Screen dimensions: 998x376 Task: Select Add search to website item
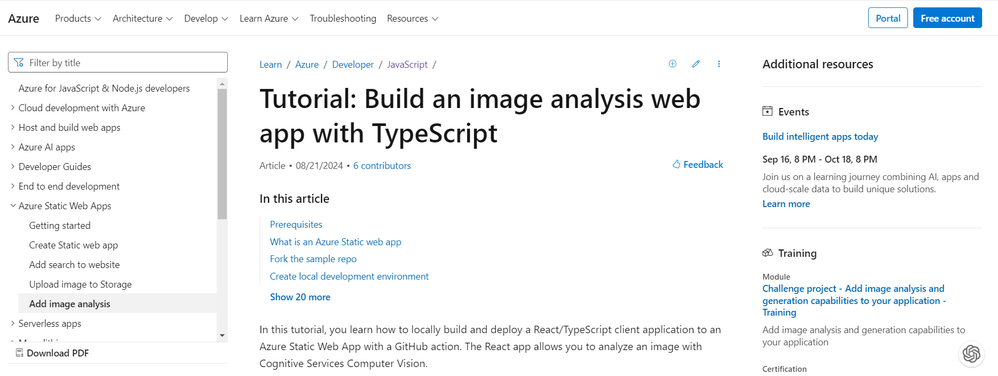74,265
